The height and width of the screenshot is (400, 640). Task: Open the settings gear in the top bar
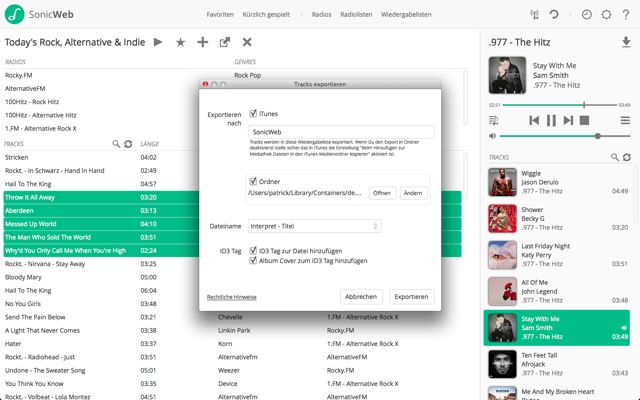(605, 14)
